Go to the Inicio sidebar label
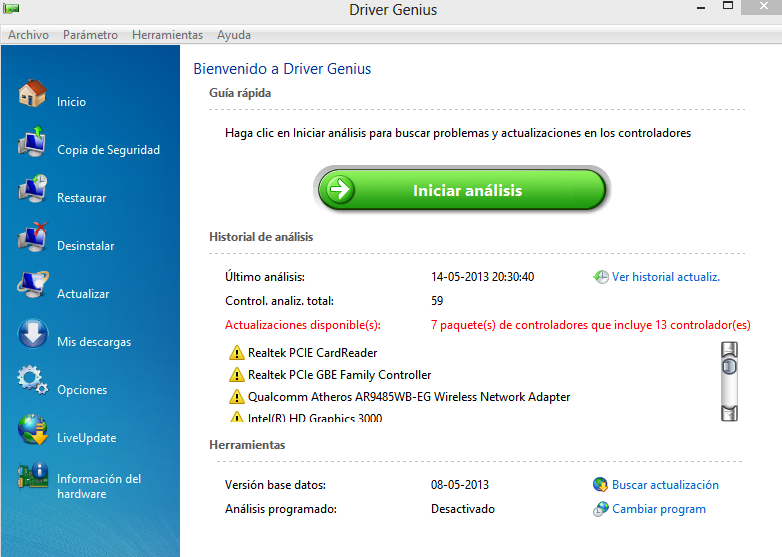The width and height of the screenshot is (782, 557). (71, 102)
